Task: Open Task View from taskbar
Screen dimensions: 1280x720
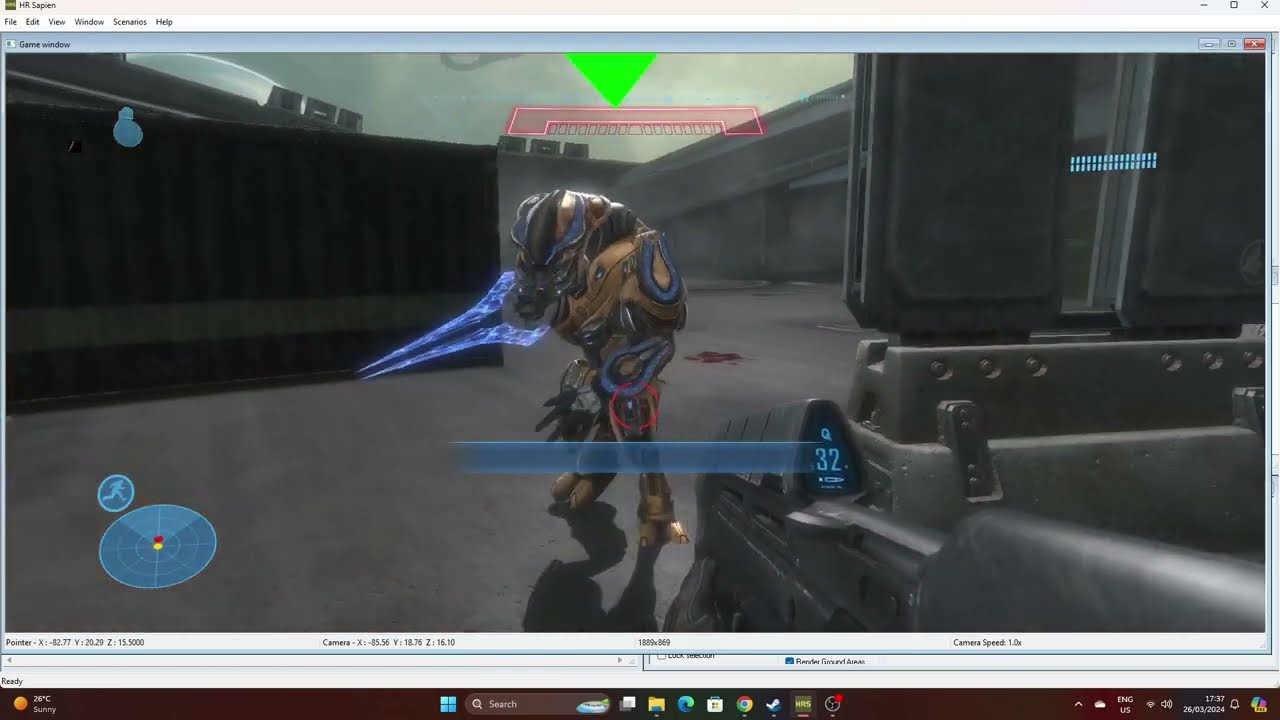Action: pos(628,704)
